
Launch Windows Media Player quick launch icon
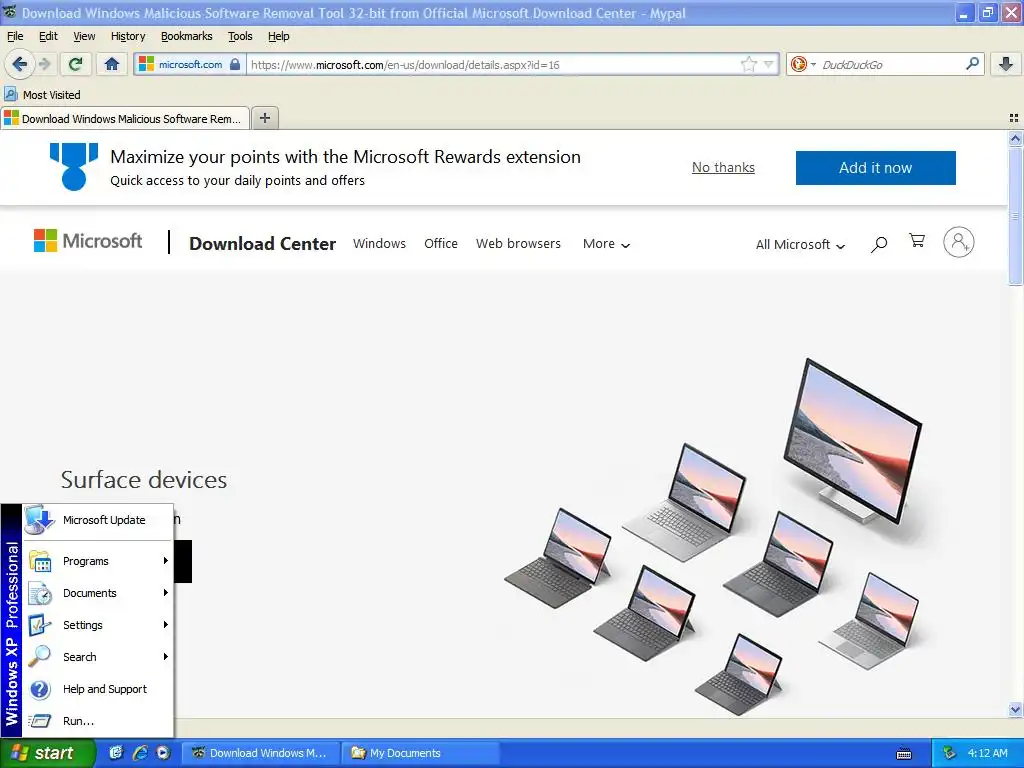(163, 753)
